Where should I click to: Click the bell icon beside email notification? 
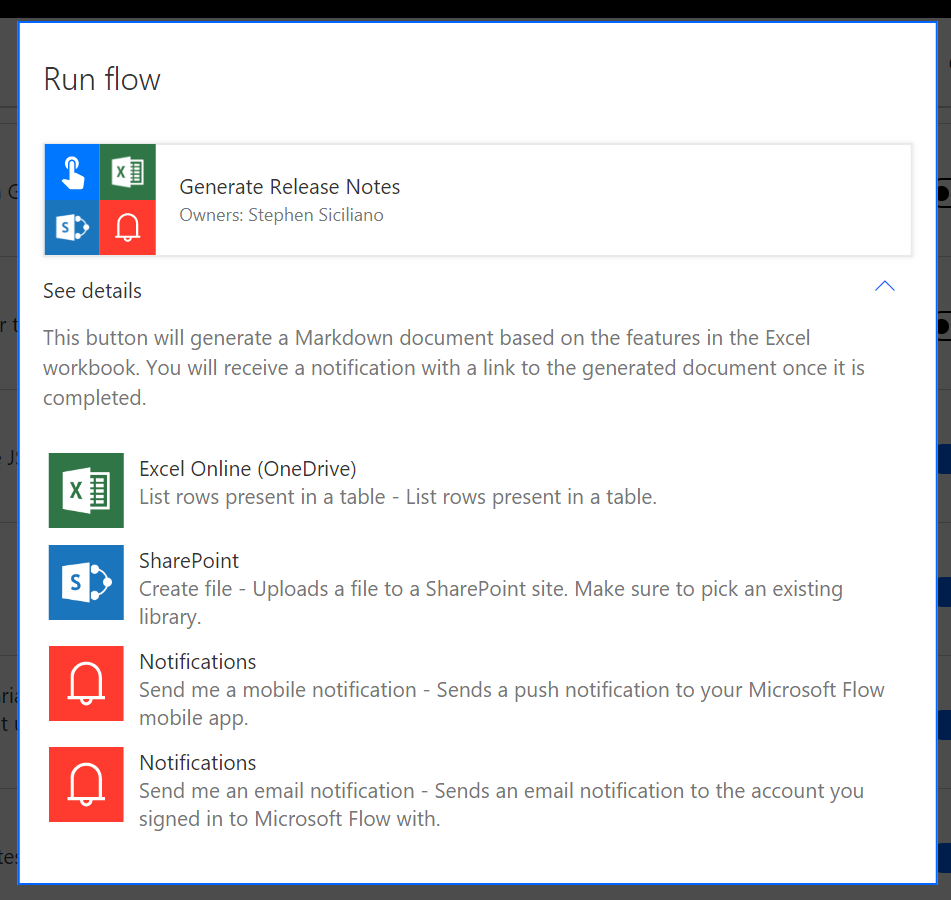pos(86,784)
